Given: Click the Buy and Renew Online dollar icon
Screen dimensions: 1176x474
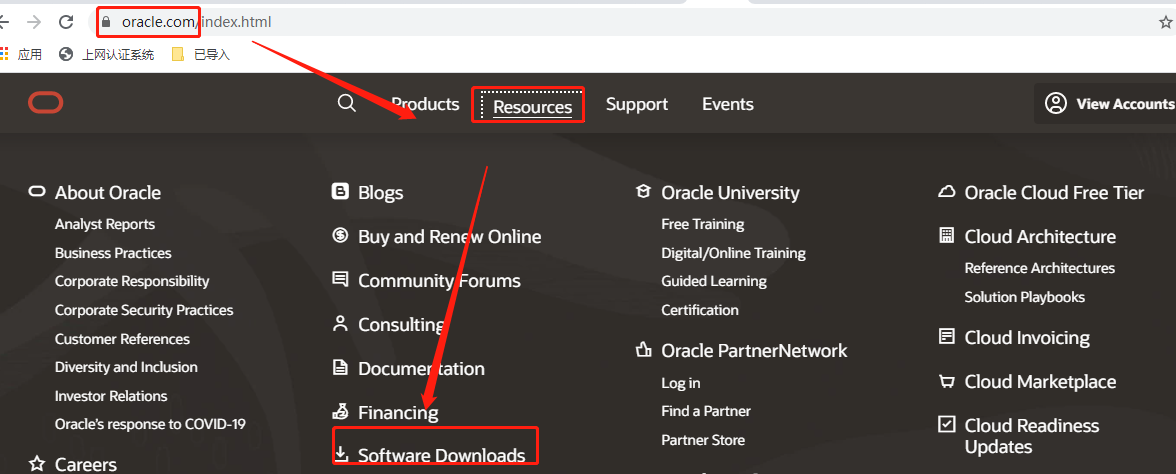Looking at the screenshot, I should pos(340,236).
